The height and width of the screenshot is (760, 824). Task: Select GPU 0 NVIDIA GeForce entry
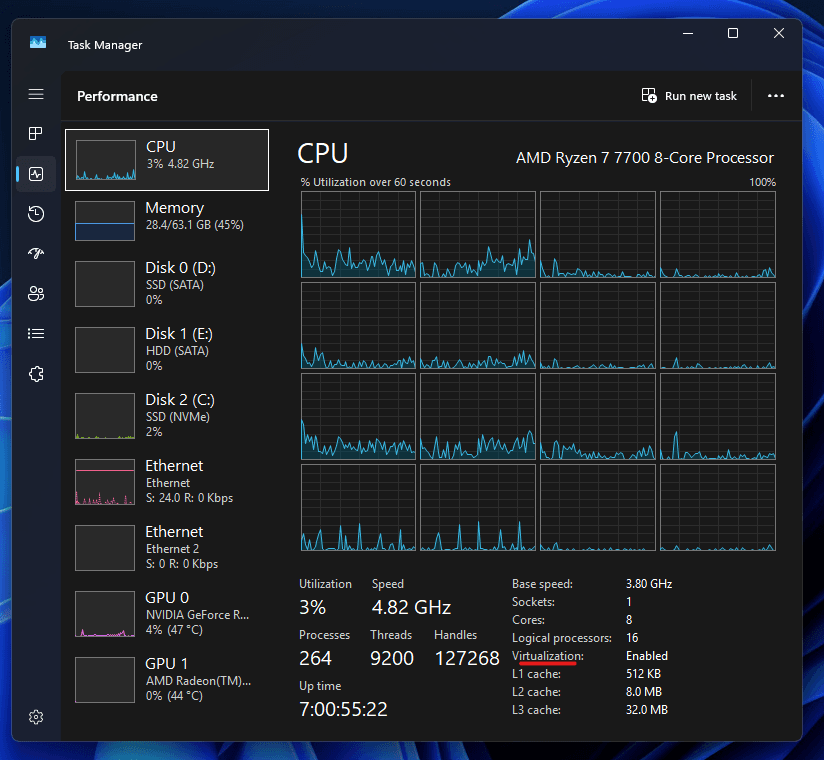[167, 613]
